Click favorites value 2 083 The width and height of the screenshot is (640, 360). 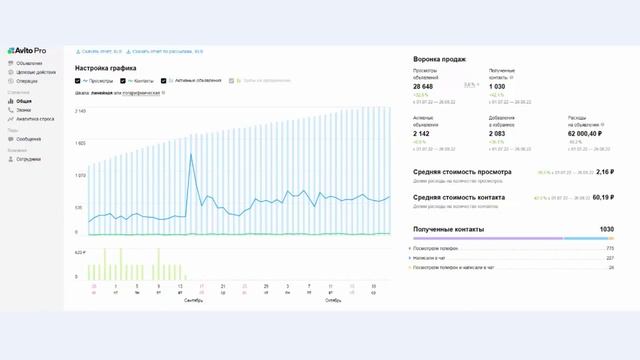[x=497, y=134]
